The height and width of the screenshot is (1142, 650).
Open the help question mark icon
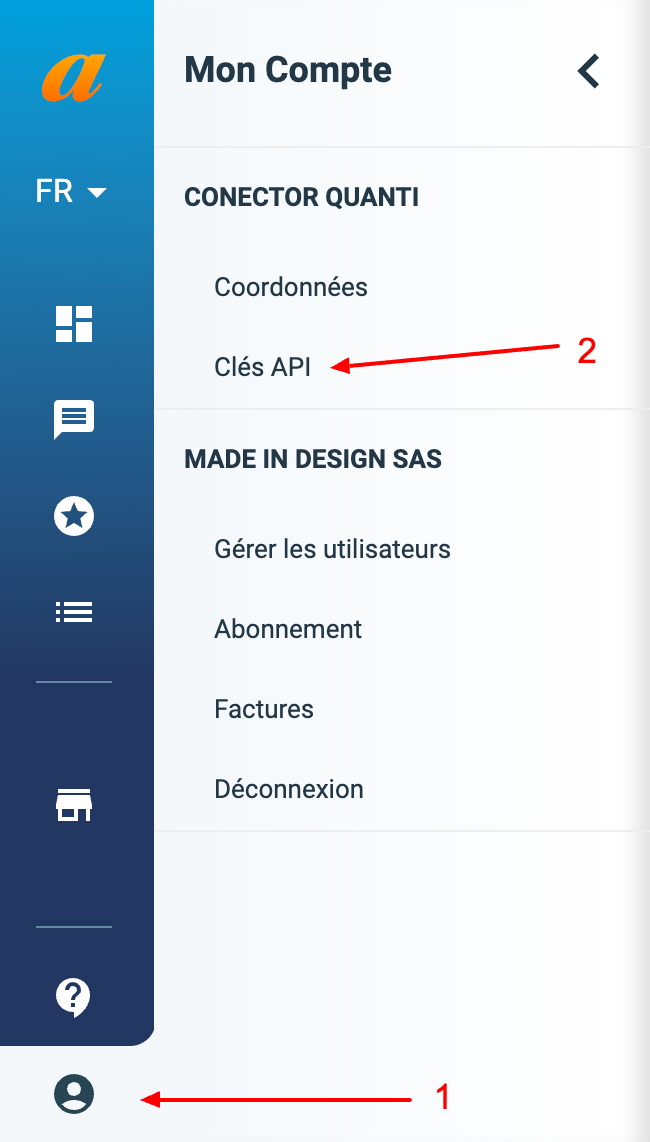point(73,997)
